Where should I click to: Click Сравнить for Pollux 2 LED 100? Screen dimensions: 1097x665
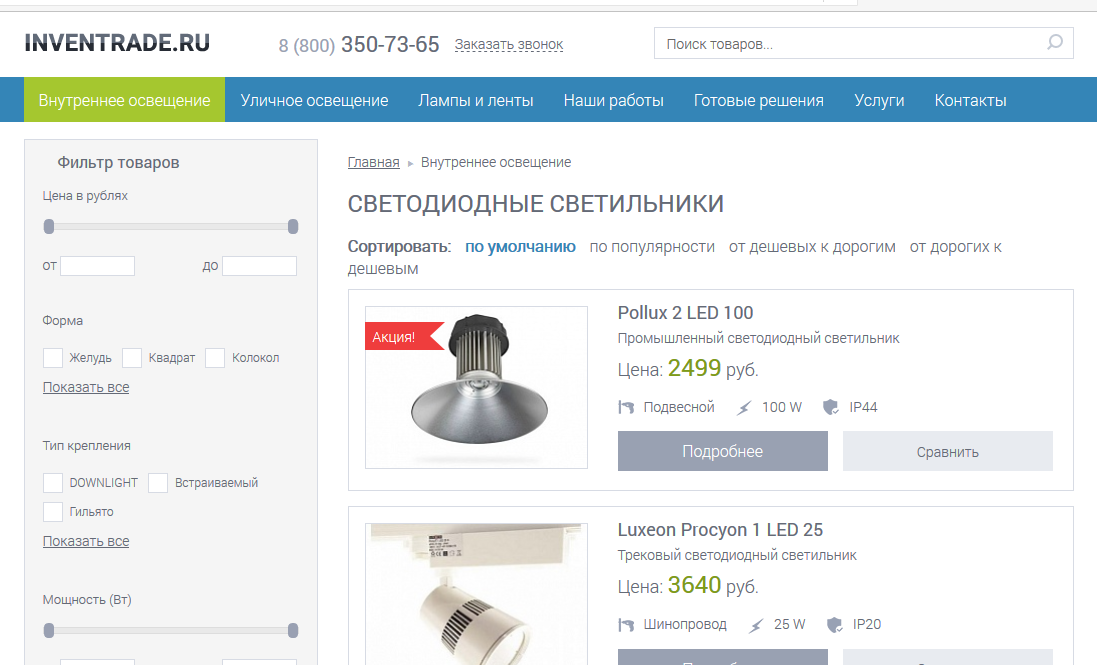click(x=947, y=451)
